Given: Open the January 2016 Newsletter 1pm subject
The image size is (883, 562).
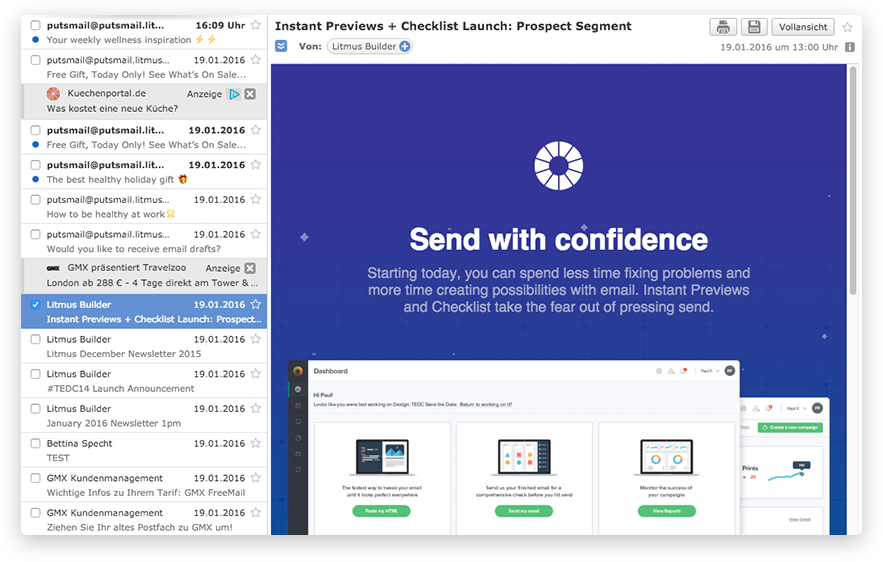Looking at the screenshot, I should [x=114, y=423].
